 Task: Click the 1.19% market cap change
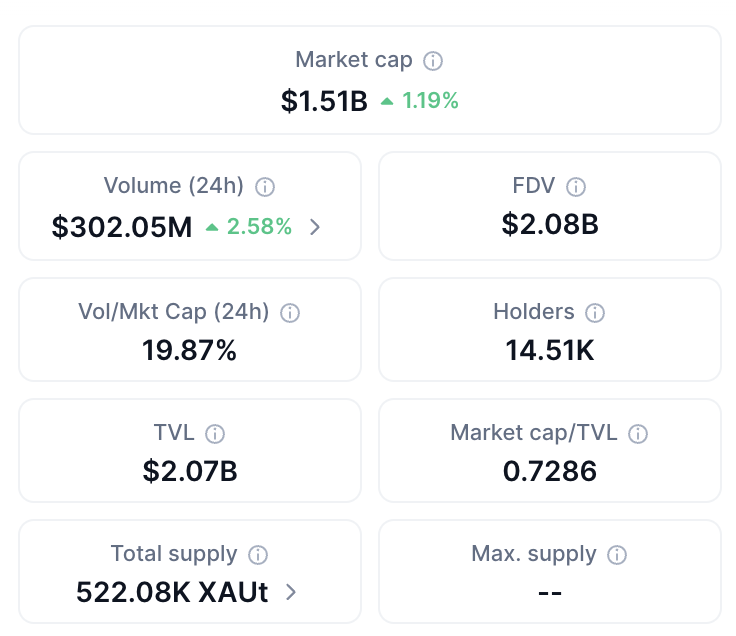pyautogui.click(x=430, y=101)
